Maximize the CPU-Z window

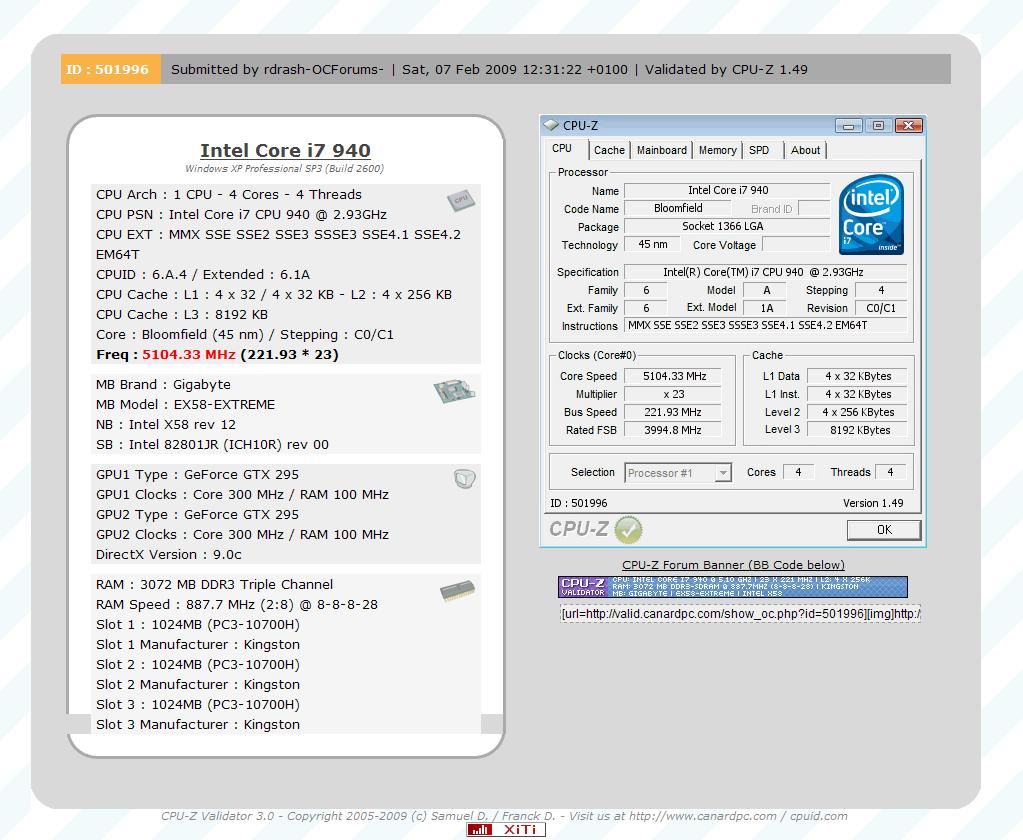(x=878, y=125)
